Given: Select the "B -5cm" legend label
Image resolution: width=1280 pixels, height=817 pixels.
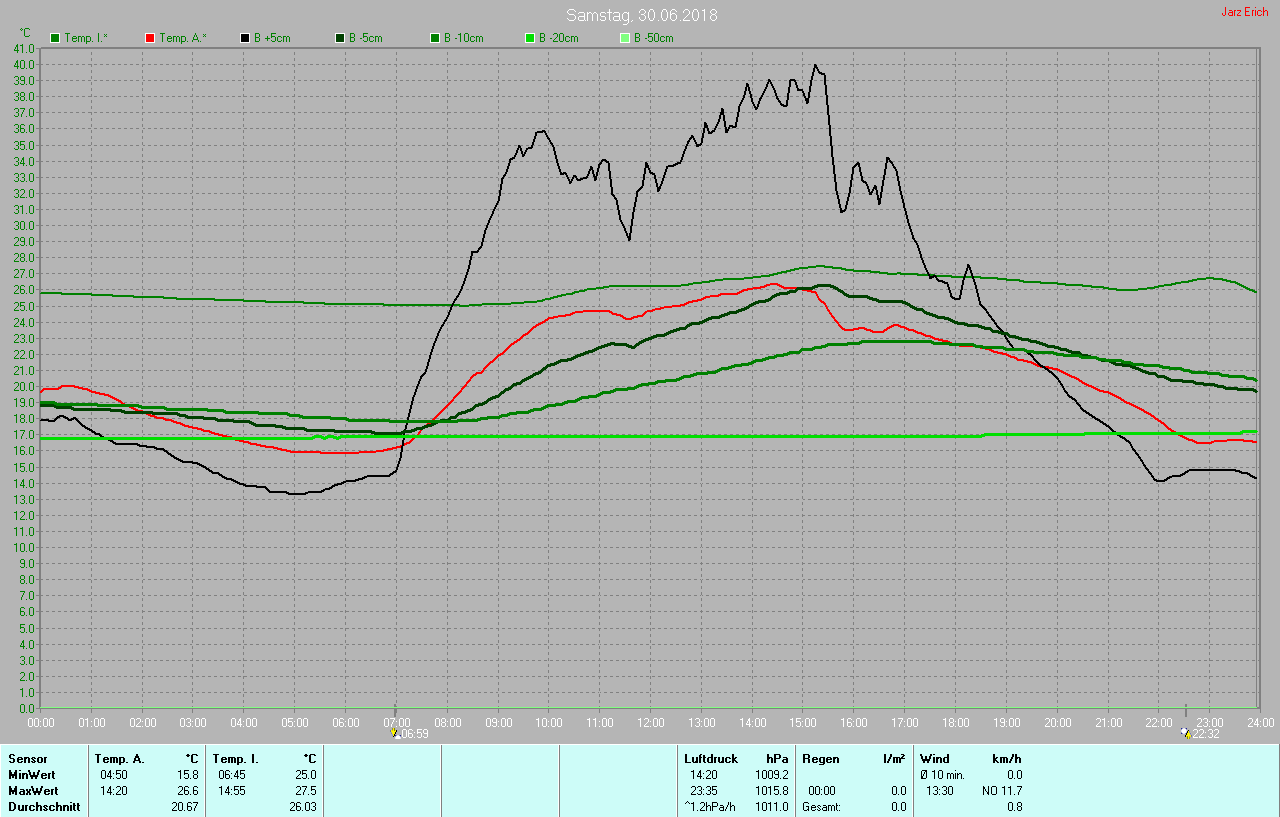Looking at the screenshot, I should pyautogui.click(x=365, y=38).
